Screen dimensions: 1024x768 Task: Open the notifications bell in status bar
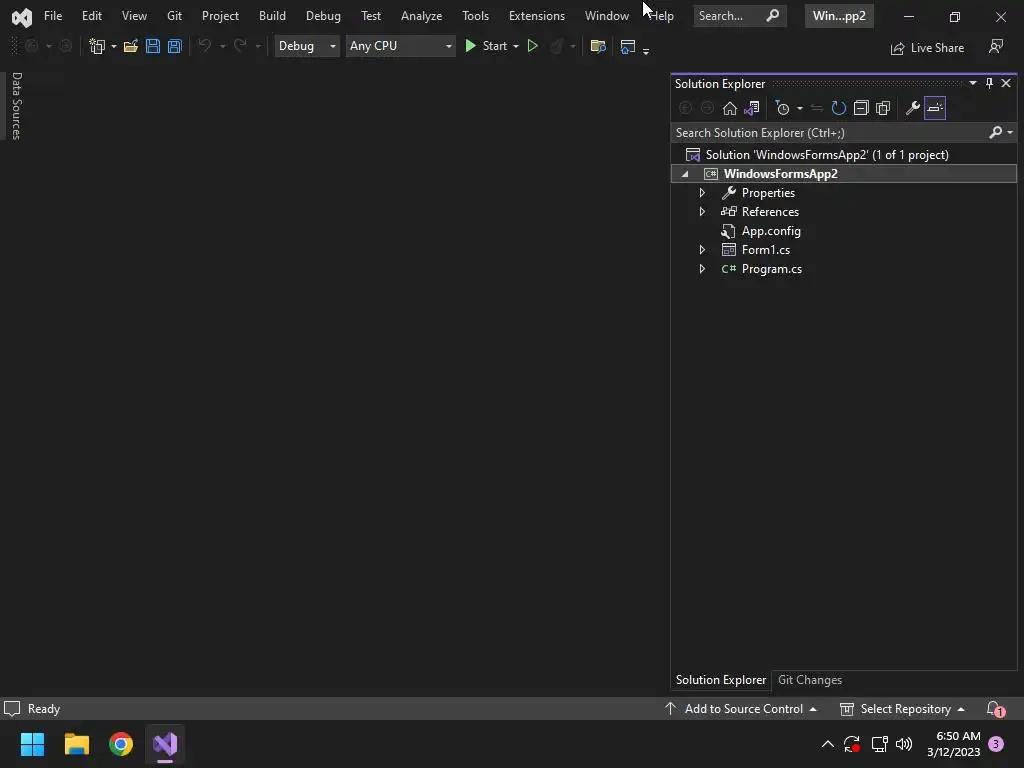click(x=995, y=709)
